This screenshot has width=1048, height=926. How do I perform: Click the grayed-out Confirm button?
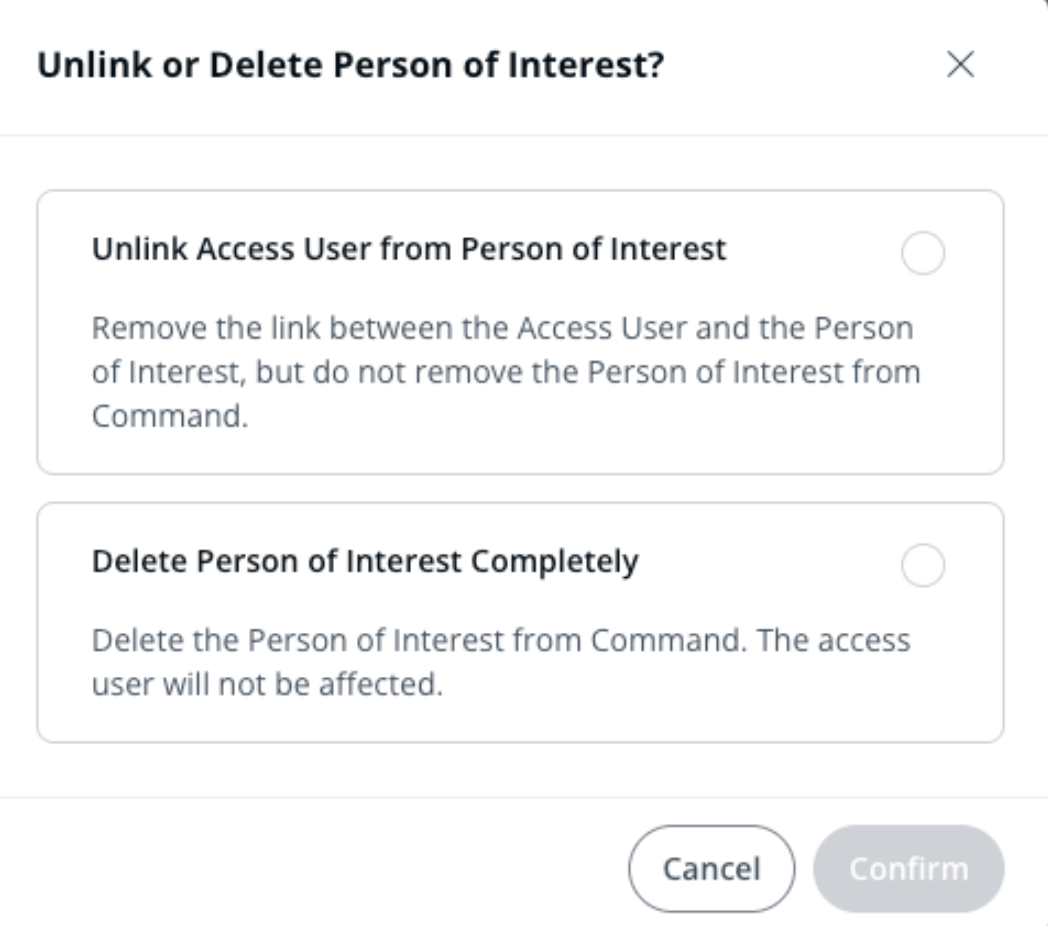[908, 868]
